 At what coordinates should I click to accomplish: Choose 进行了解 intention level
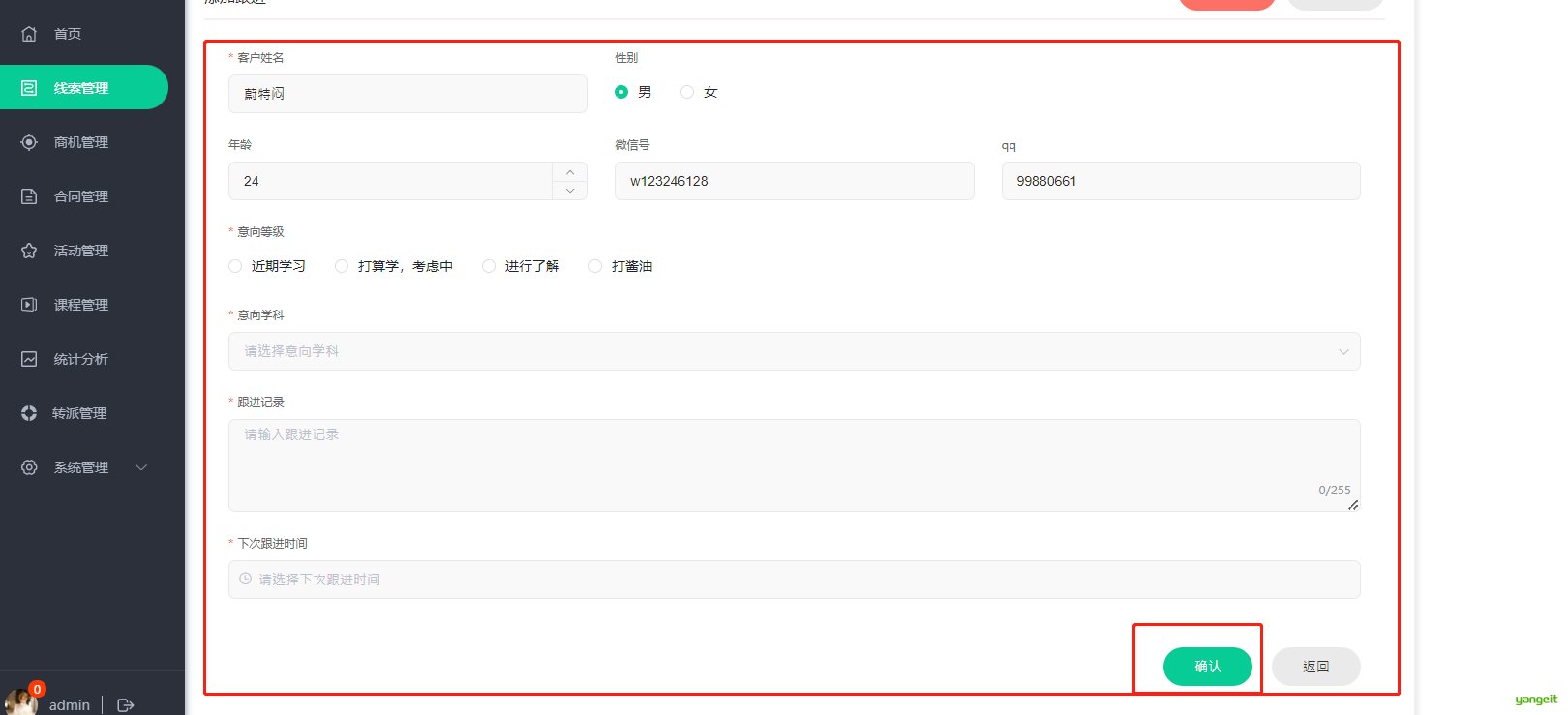(489, 266)
